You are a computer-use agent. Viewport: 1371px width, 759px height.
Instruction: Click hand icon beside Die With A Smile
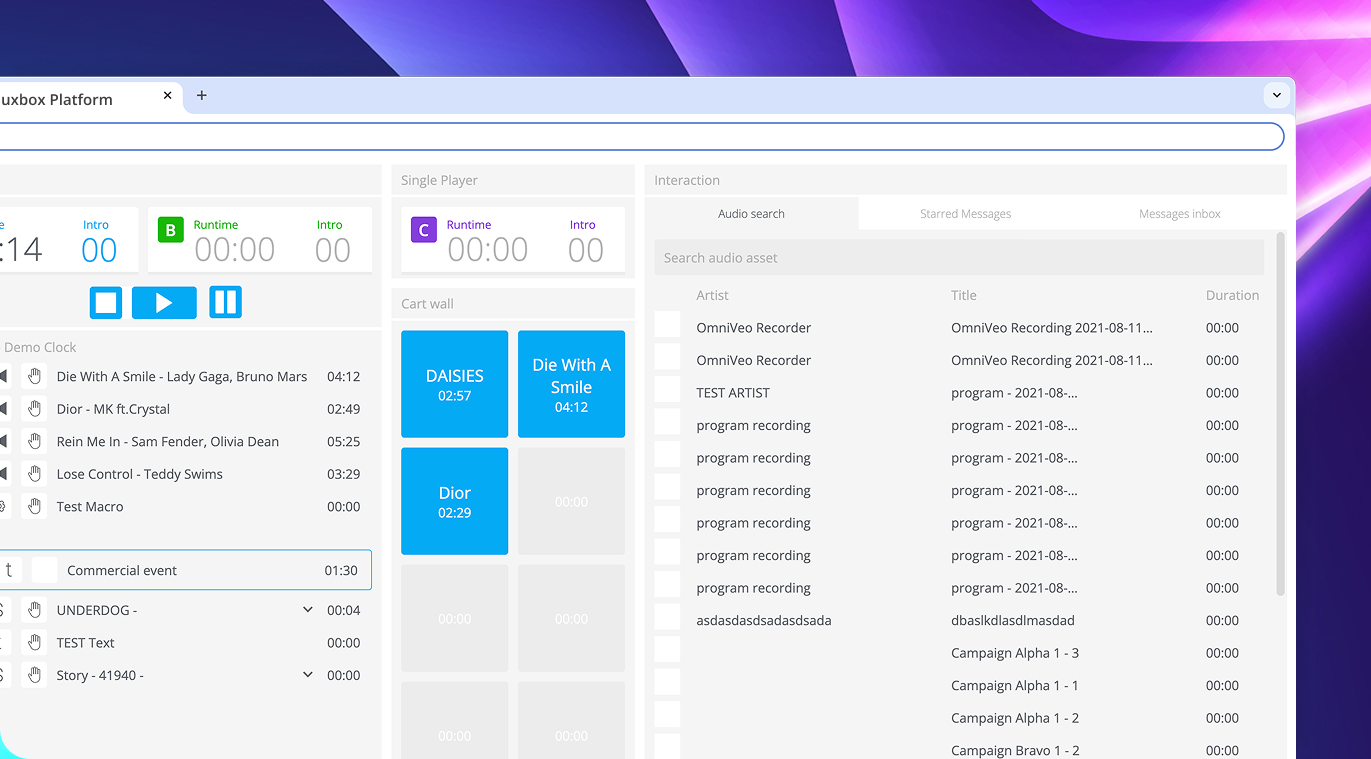click(x=34, y=377)
